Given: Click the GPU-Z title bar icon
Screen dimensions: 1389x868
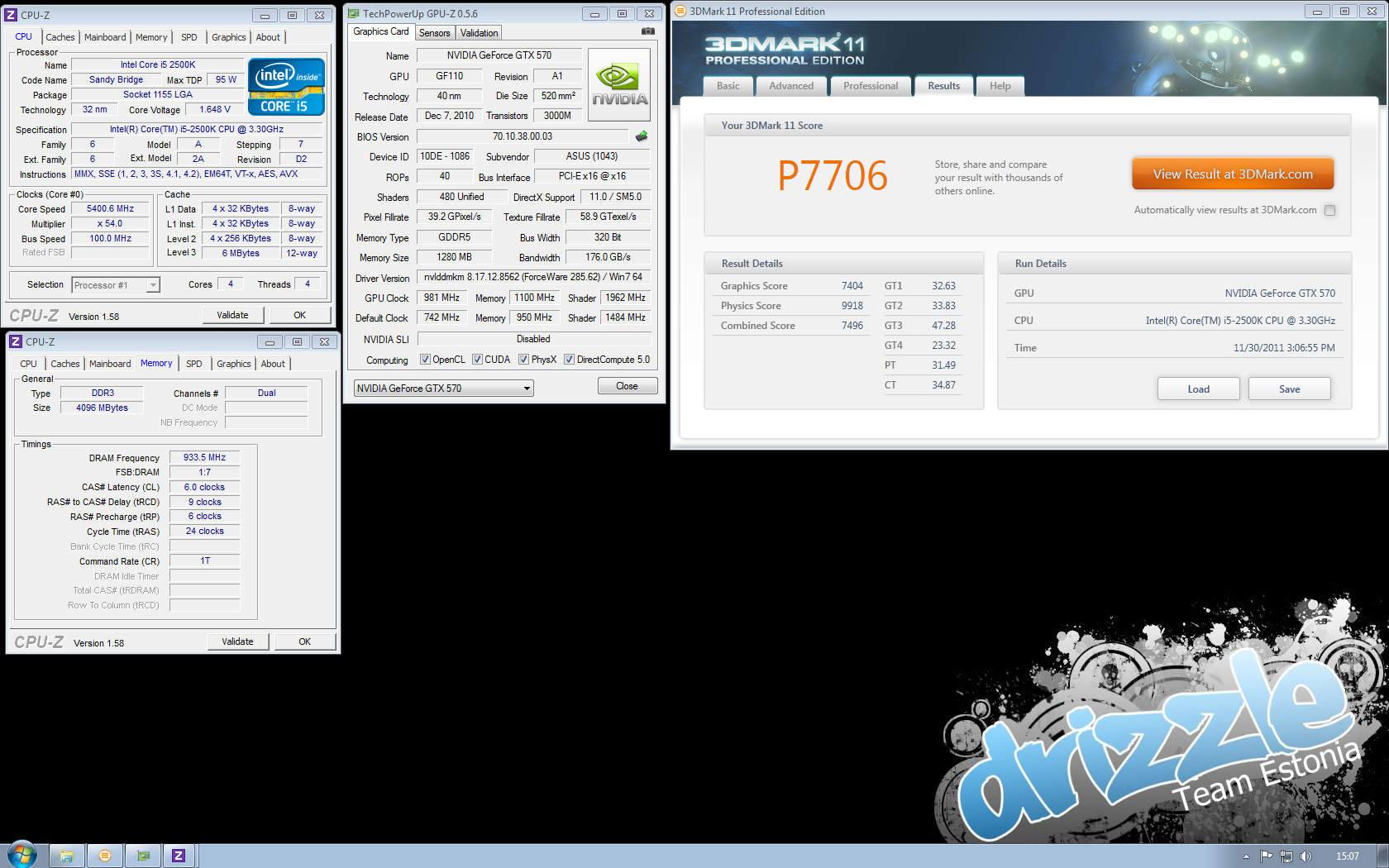Looking at the screenshot, I should [x=354, y=13].
